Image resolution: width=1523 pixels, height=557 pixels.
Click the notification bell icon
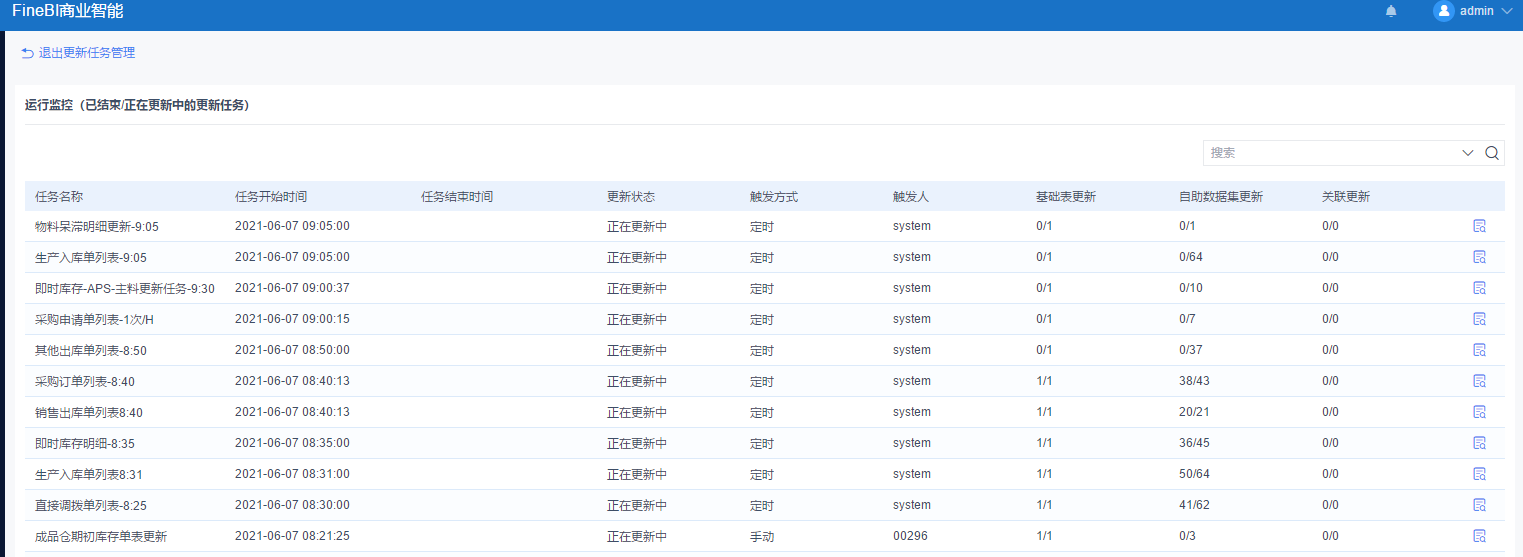pos(1391,11)
